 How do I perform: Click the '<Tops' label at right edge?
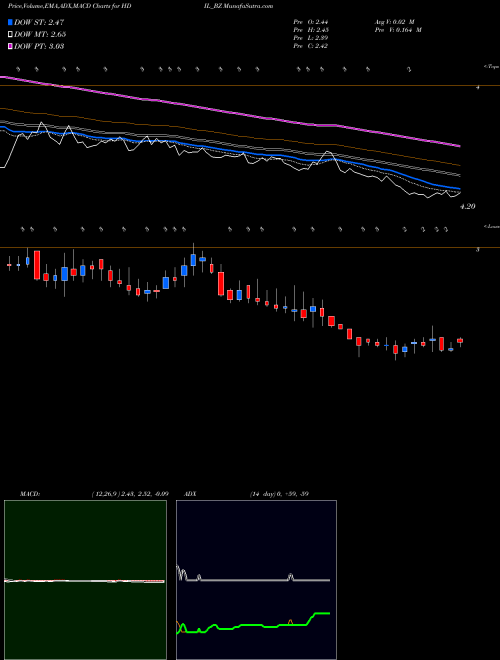(x=491, y=67)
